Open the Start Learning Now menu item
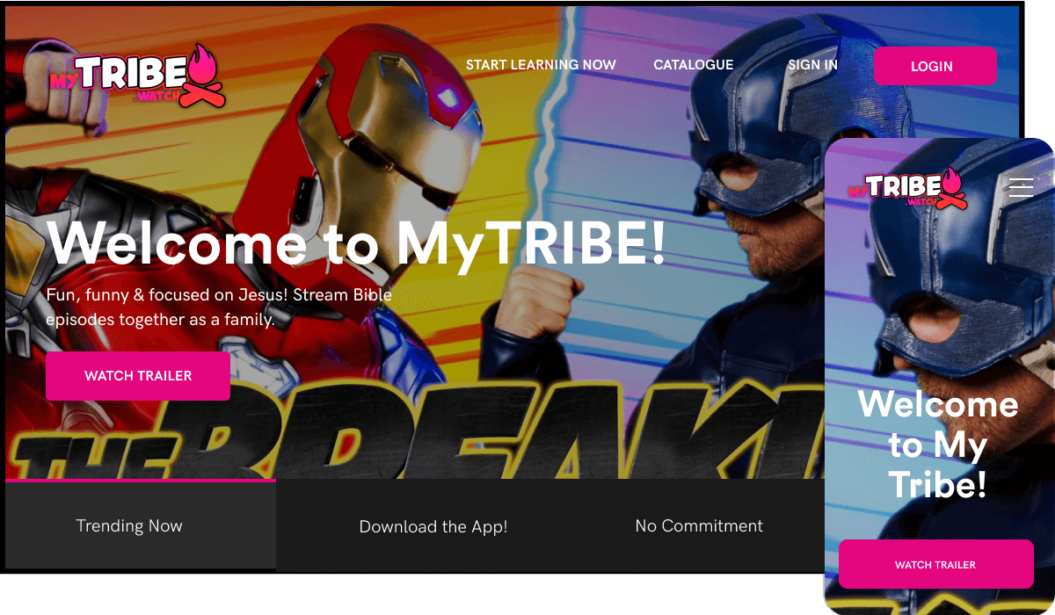Screen dimensions: 1055x615 [x=540, y=65]
